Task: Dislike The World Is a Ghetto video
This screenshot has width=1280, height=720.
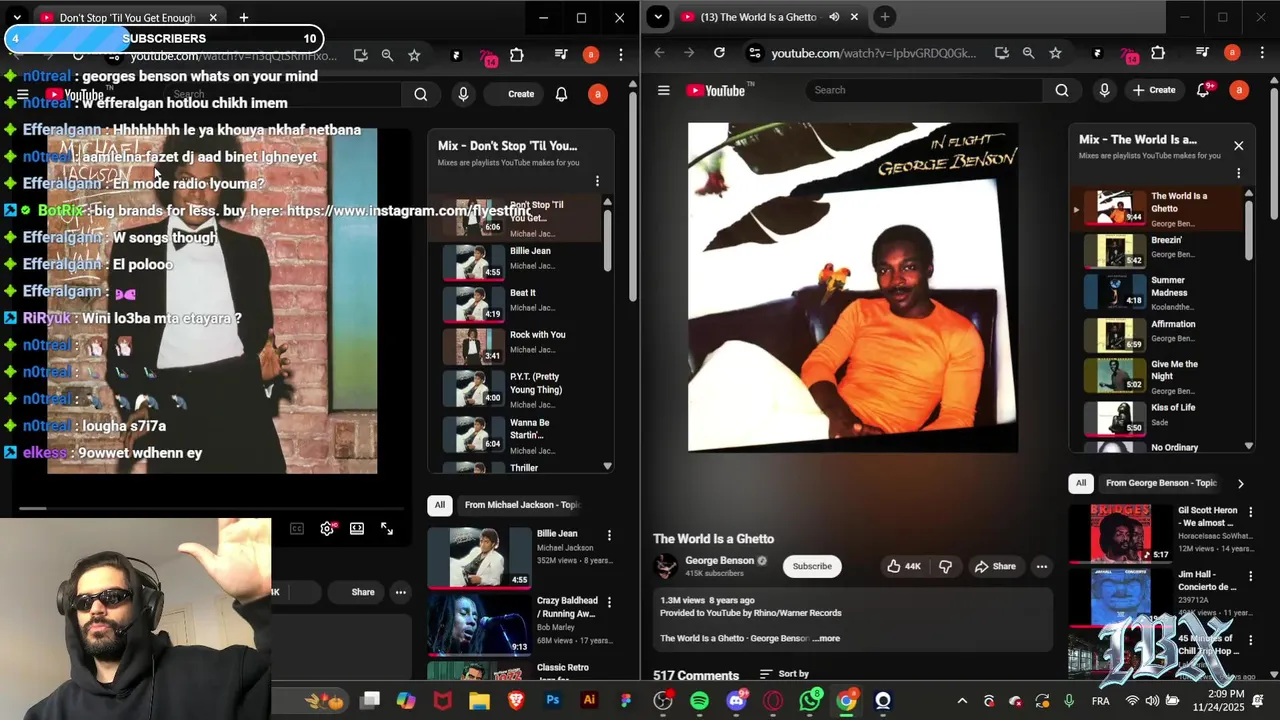Action: (x=945, y=566)
